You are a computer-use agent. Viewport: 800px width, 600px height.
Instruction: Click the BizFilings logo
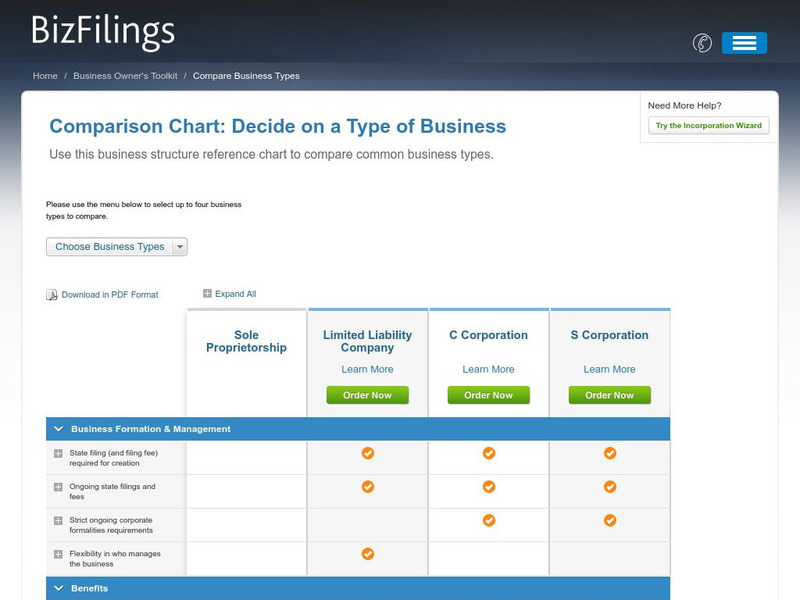[98, 32]
